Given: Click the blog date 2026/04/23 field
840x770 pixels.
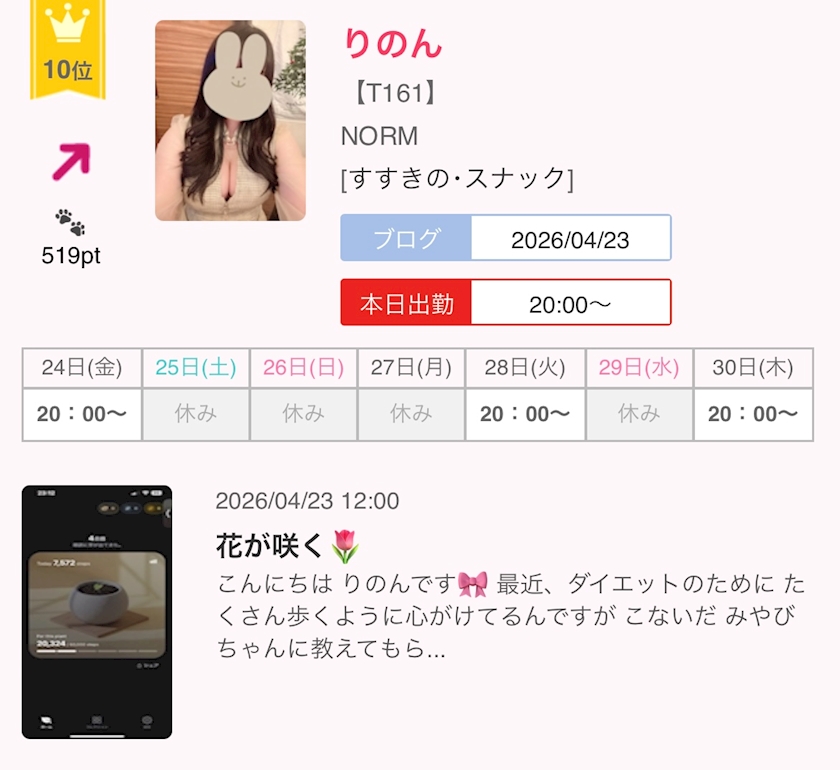Looking at the screenshot, I should 571,238.
